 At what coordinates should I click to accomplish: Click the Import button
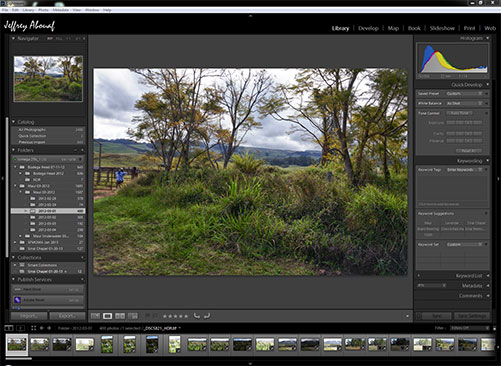(29, 316)
